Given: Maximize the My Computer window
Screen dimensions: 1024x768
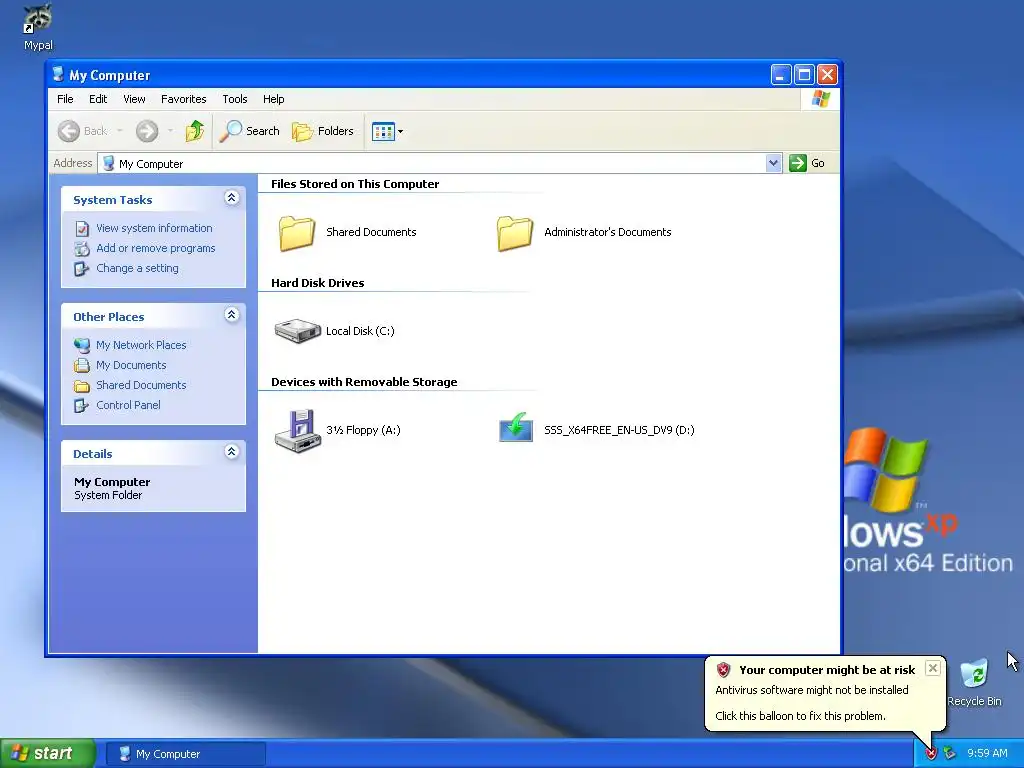Looking at the screenshot, I should [804, 74].
